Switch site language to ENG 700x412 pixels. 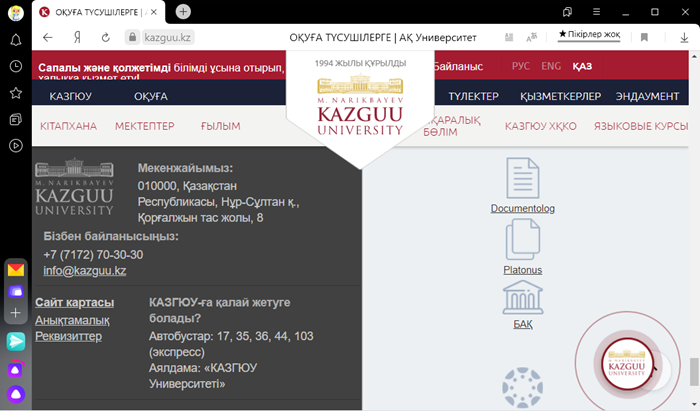point(551,66)
